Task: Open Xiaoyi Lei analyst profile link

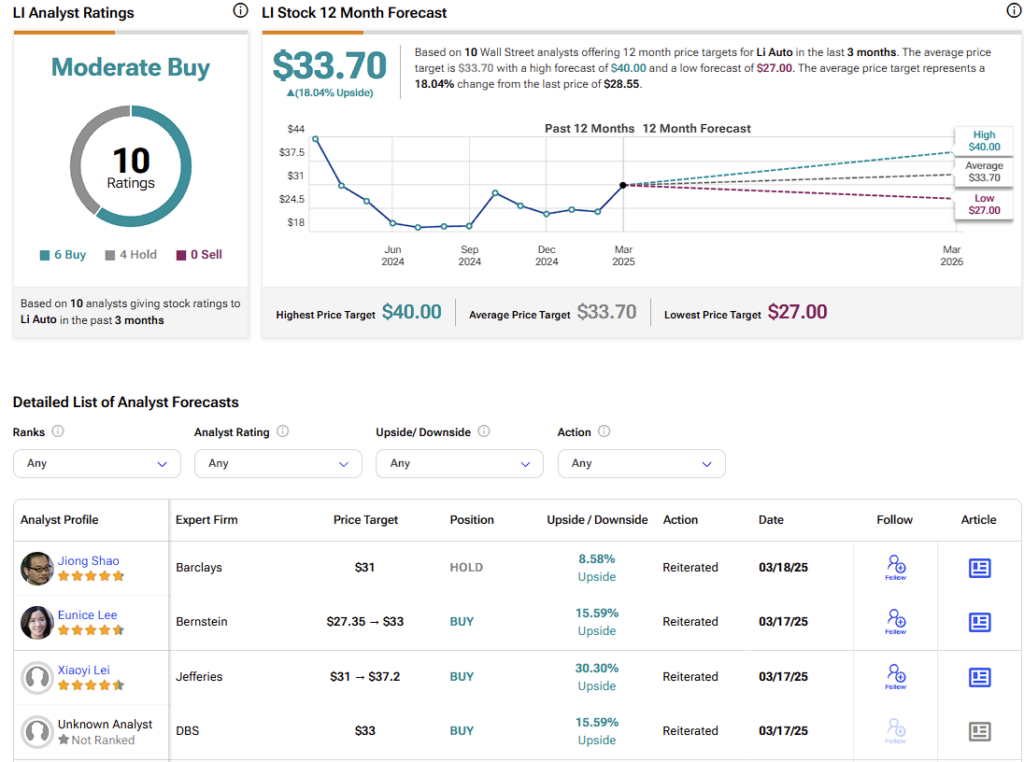Action: pos(84,670)
